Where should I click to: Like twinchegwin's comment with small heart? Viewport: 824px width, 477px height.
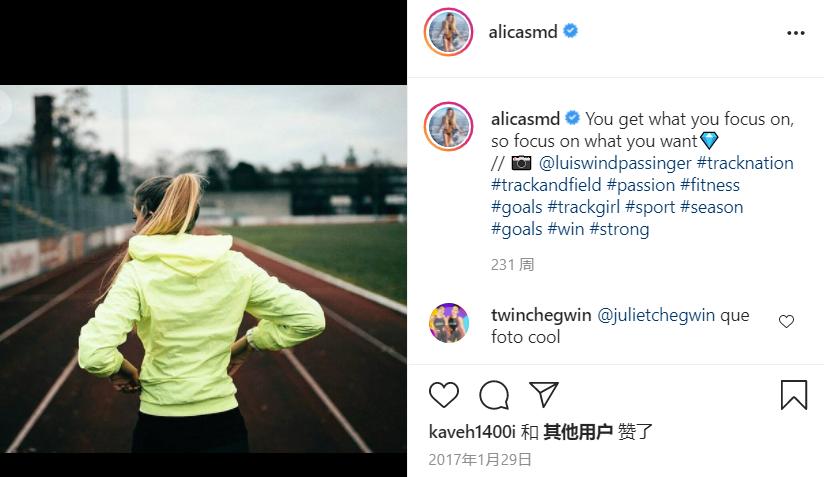[x=786, y=321]
